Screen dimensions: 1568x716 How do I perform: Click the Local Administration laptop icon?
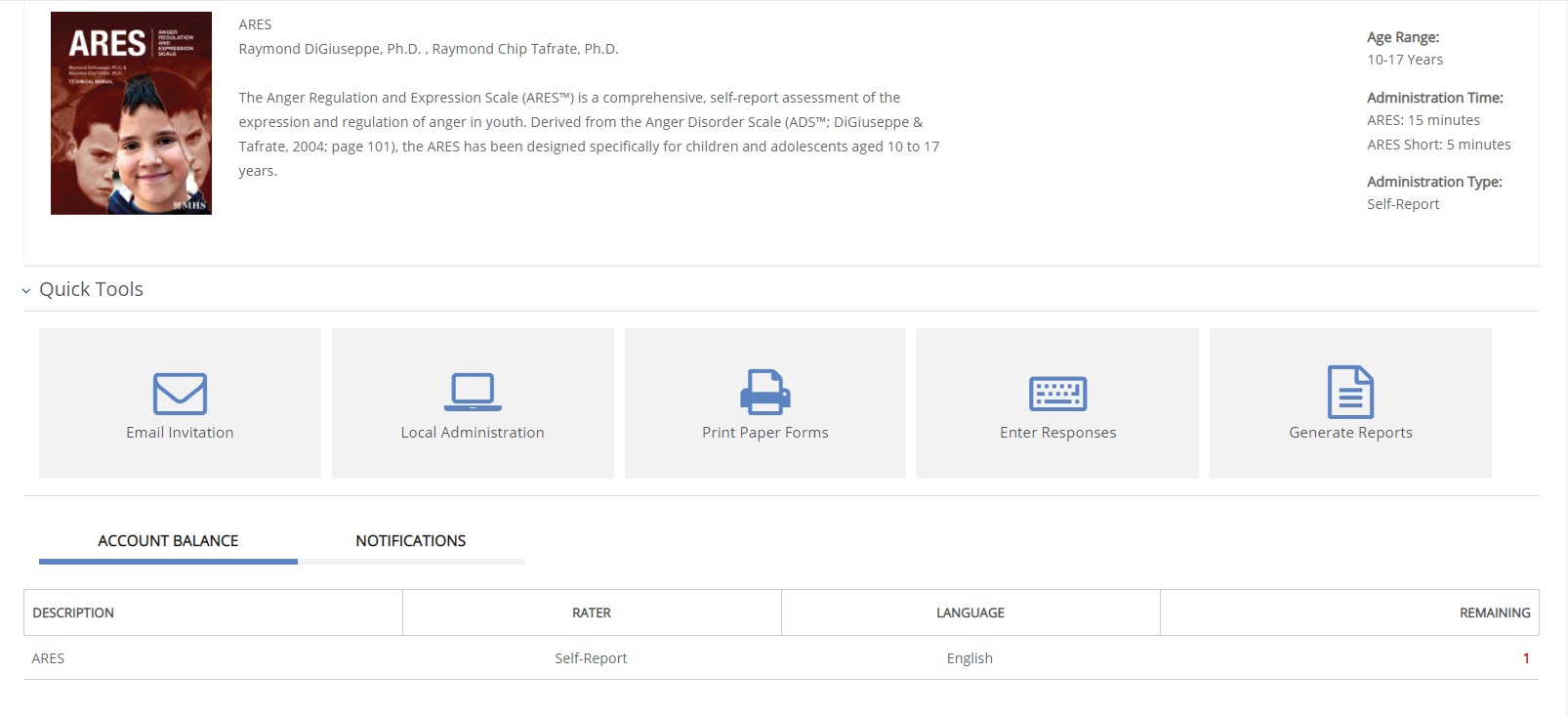coord(473,393)
